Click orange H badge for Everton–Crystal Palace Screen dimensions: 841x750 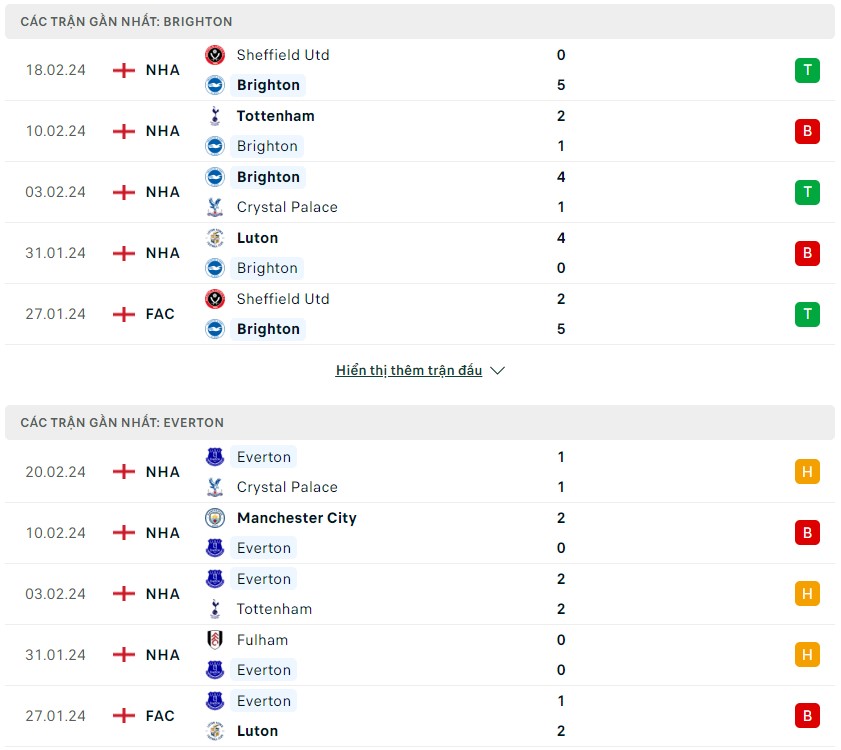[807, 472]
